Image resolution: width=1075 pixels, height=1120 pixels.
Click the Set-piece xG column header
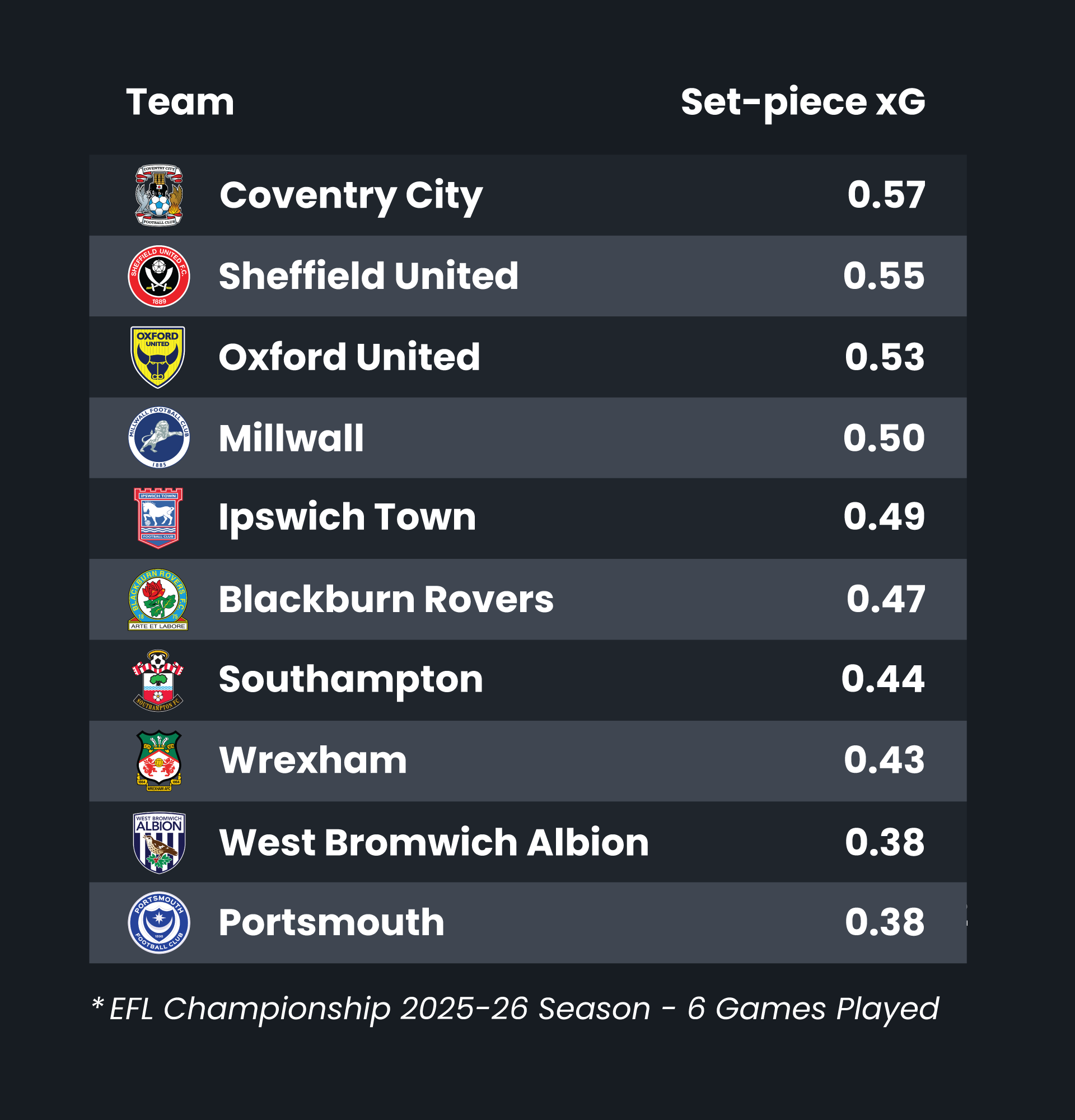[802, 102]
